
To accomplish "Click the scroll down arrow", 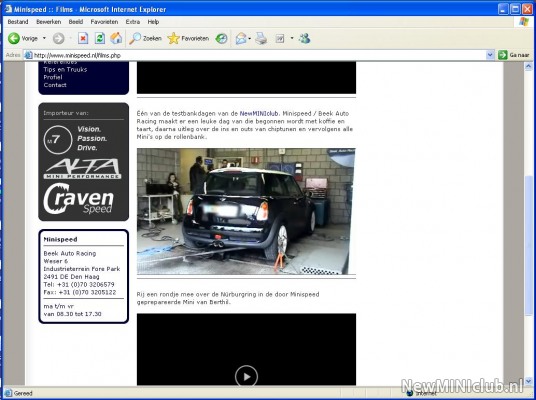I will coord(528,381).
